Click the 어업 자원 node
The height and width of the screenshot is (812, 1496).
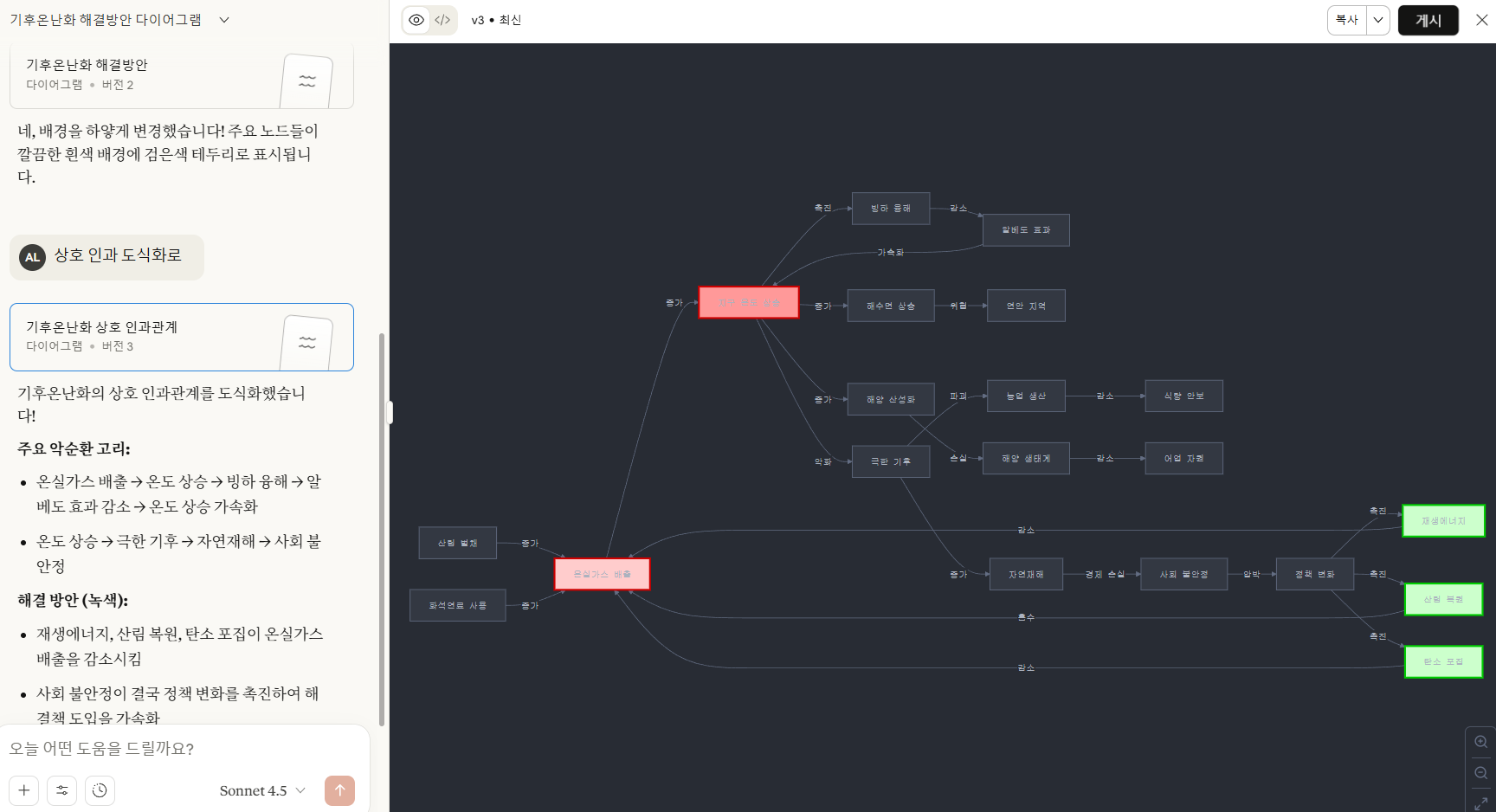click(x=1184, y=458)
